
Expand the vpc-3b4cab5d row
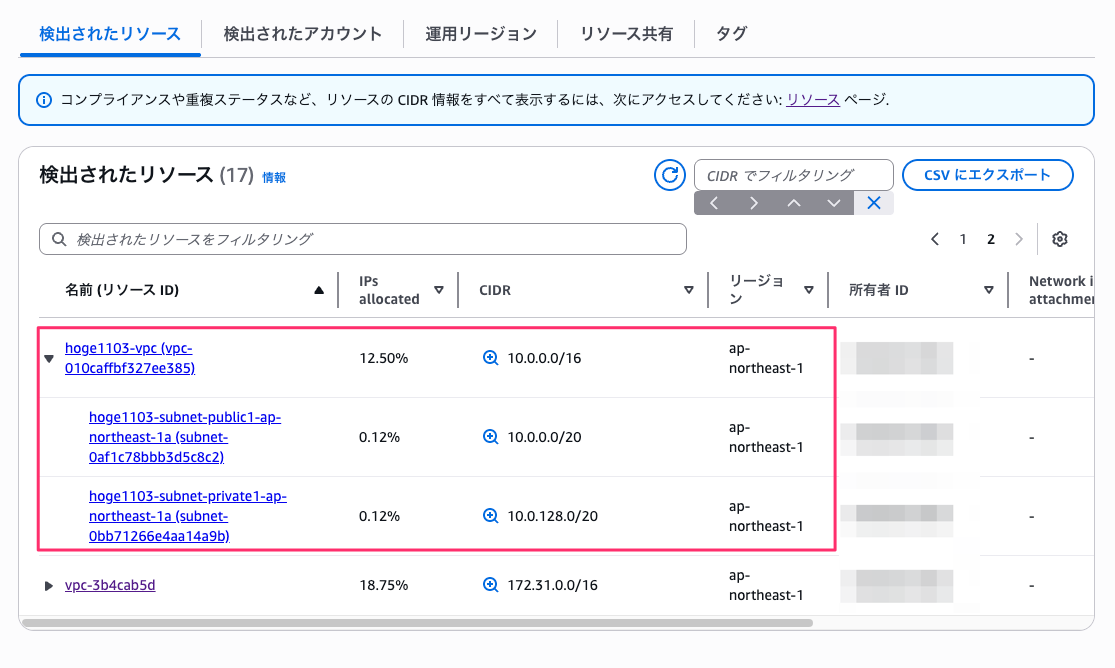pos(48,585)
